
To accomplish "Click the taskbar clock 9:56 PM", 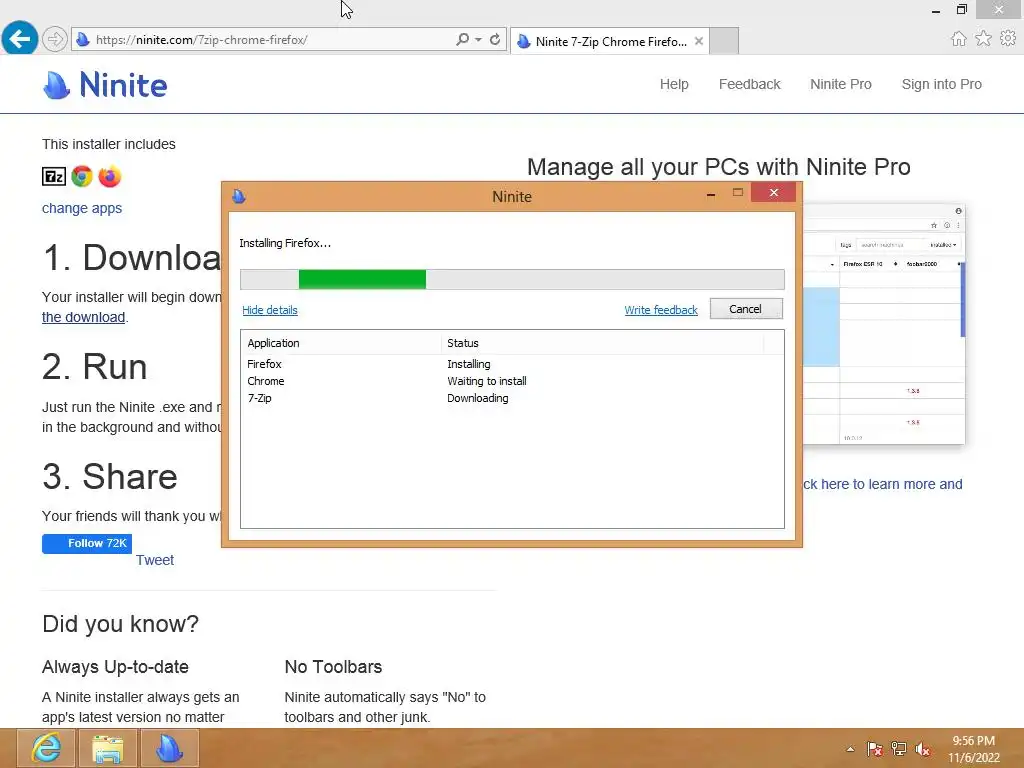I will tap(974, 749).
